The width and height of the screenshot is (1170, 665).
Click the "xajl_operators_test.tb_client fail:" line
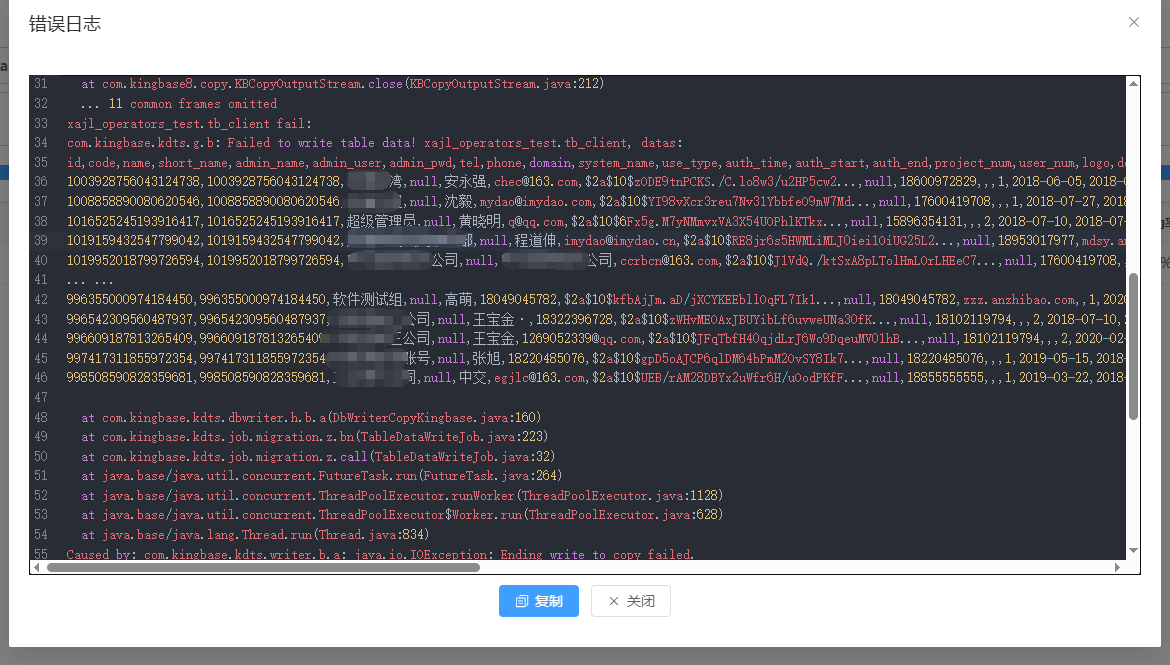click(189, 124)
